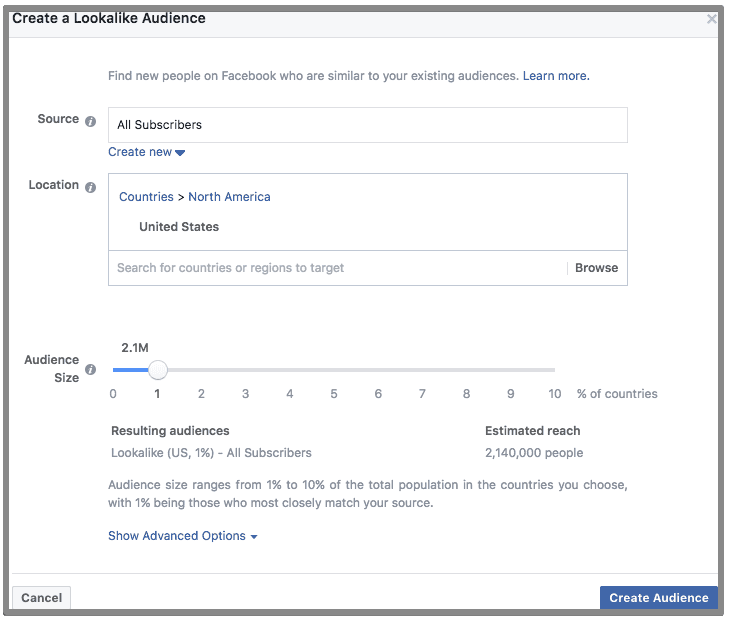The width and height of the screenshot is (729, 619).
Task: Click the Audience Size info icon
Action: pyautogui.click(x=90, y=369)
